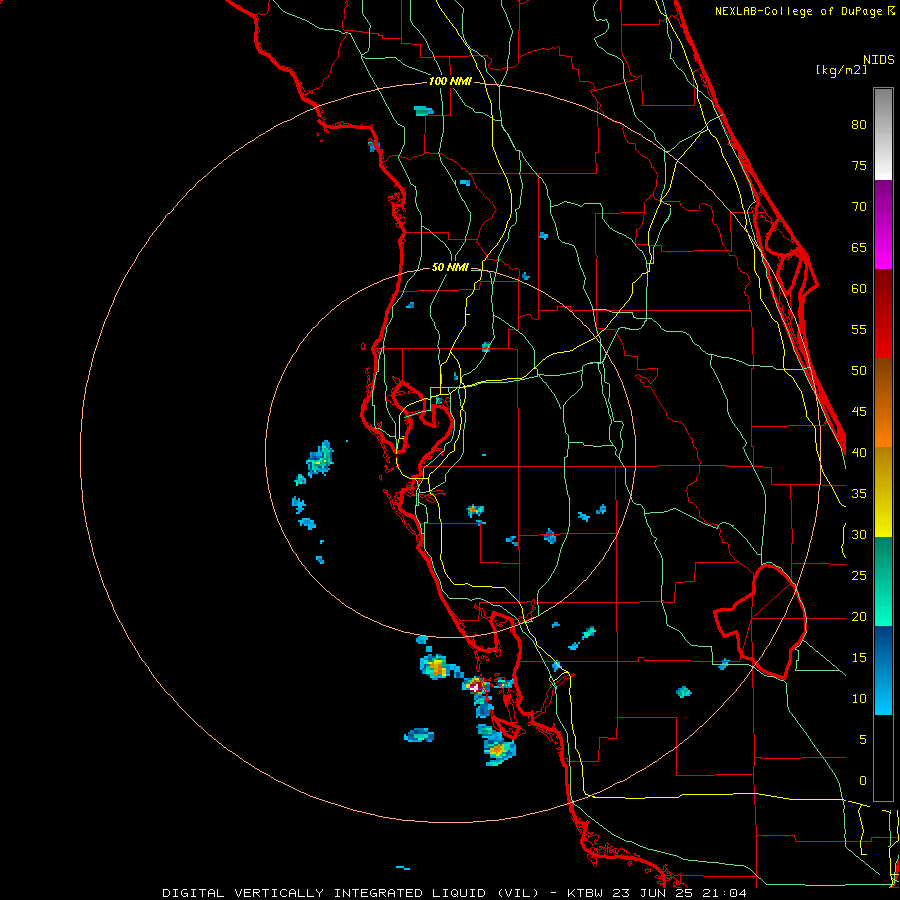The height and width of the screenshot is (900, 900).
Task: Click the NEXLAB-College of DuPage label
Action: (x=800, y=11)
